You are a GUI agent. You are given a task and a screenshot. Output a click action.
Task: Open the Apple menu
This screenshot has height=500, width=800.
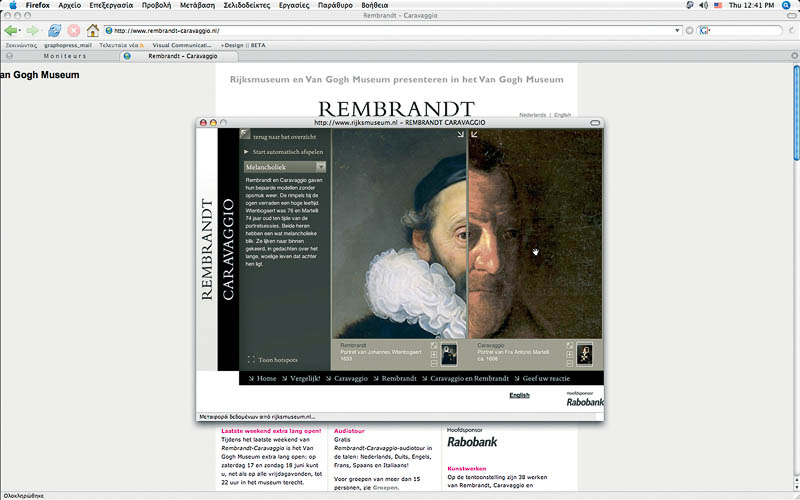[x=13, y=5]
